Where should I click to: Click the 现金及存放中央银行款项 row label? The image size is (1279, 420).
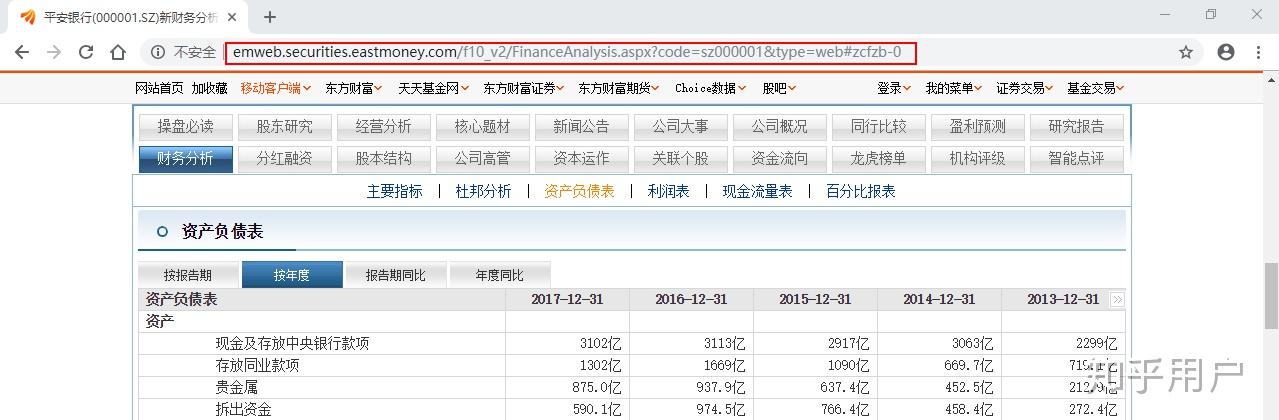pyautogui.click(x=292, y=343)
